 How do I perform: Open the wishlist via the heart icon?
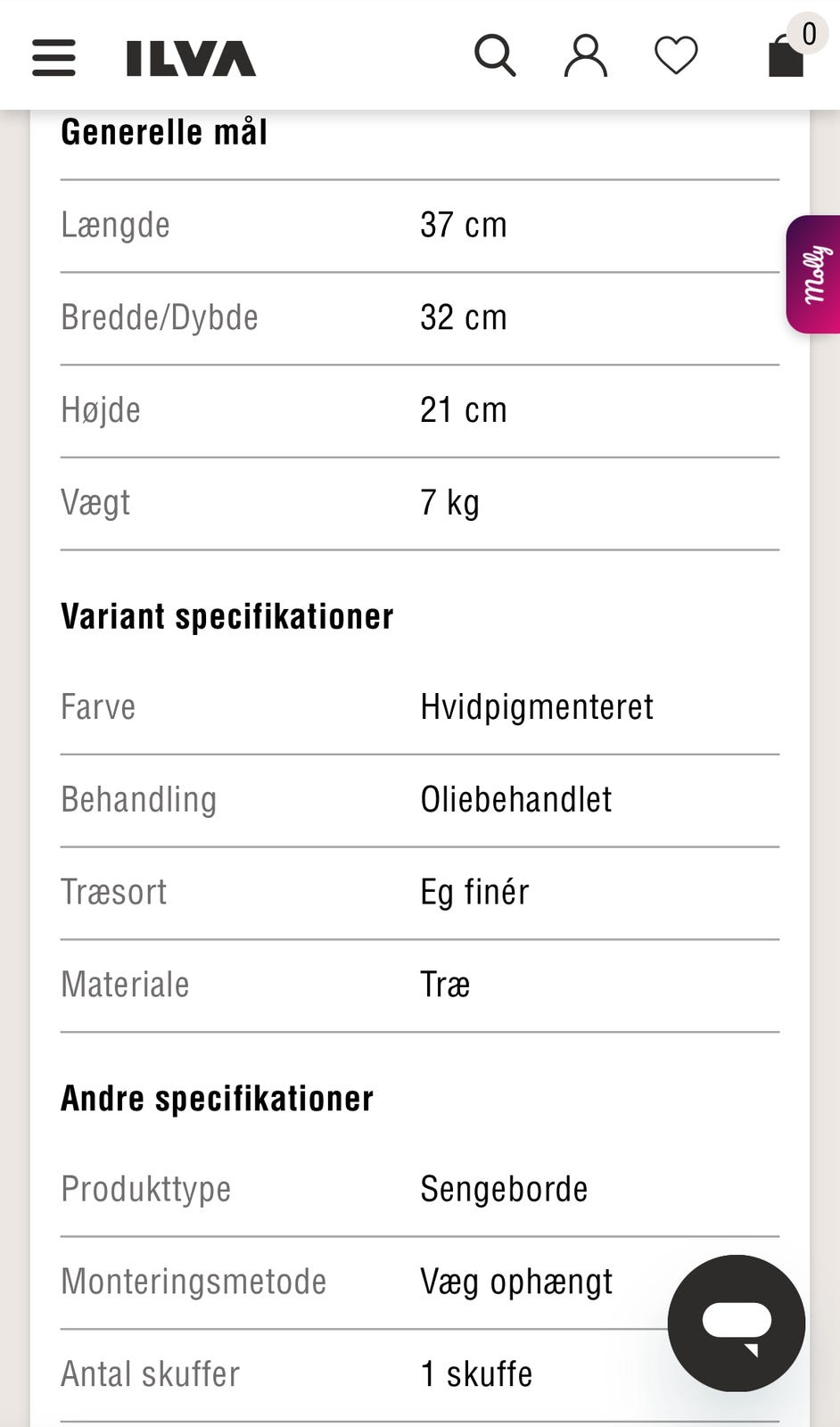click(x=676, y=55)
